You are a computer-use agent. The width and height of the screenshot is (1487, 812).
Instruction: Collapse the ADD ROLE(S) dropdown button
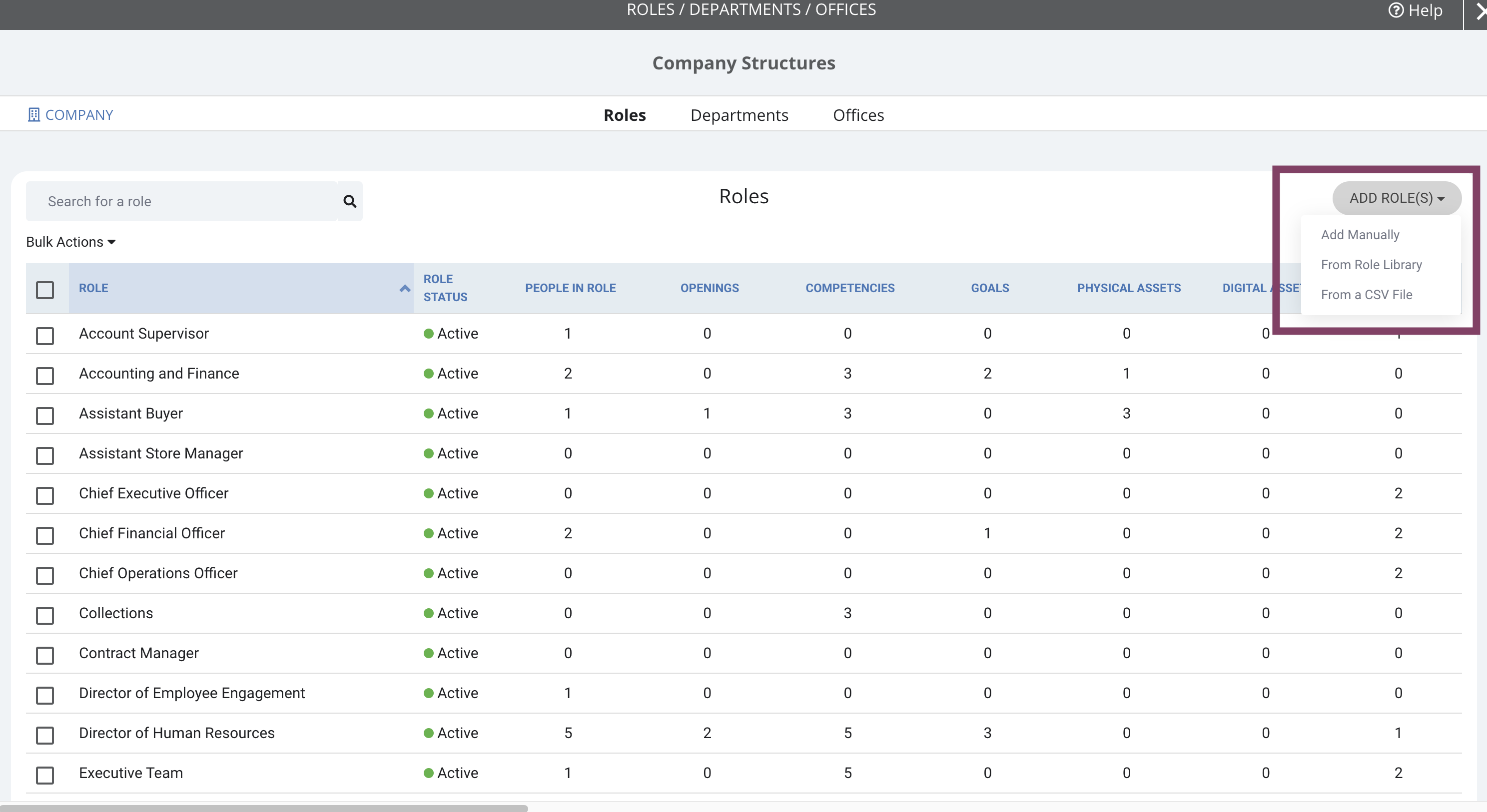click(x=1397, y=198)
